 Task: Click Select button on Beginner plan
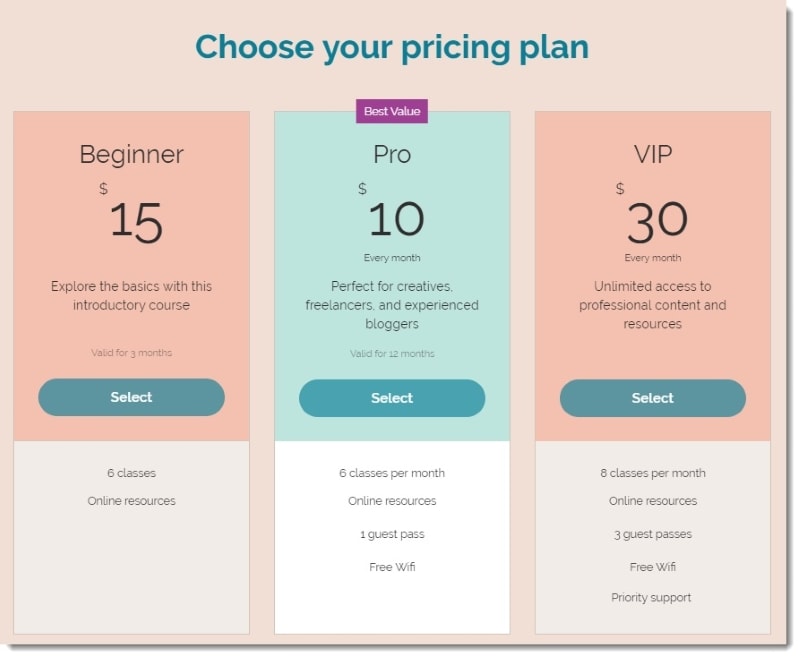131,397
